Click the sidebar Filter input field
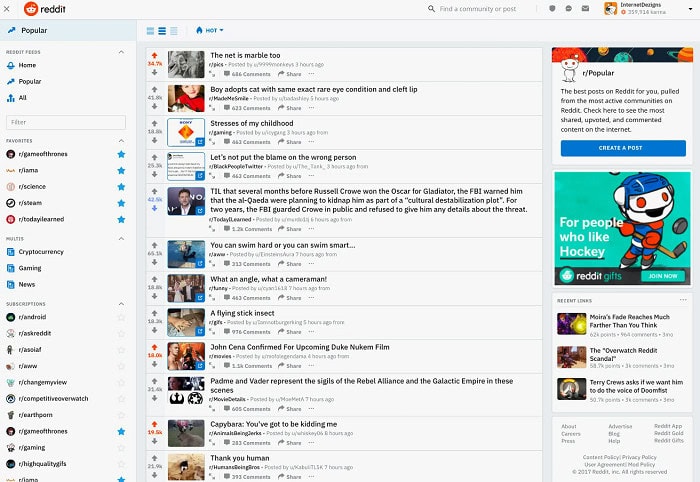 click(x=66, y=122)
